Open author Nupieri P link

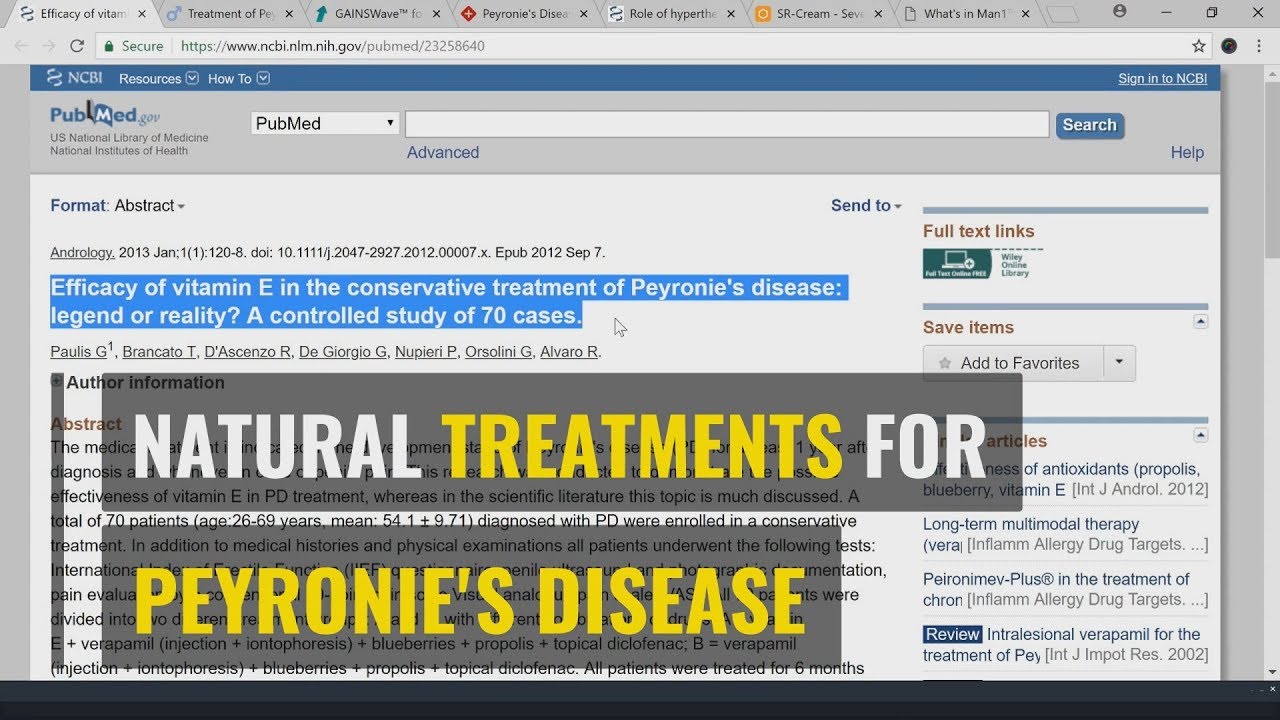pyautogui.click(x=425, y=352)
